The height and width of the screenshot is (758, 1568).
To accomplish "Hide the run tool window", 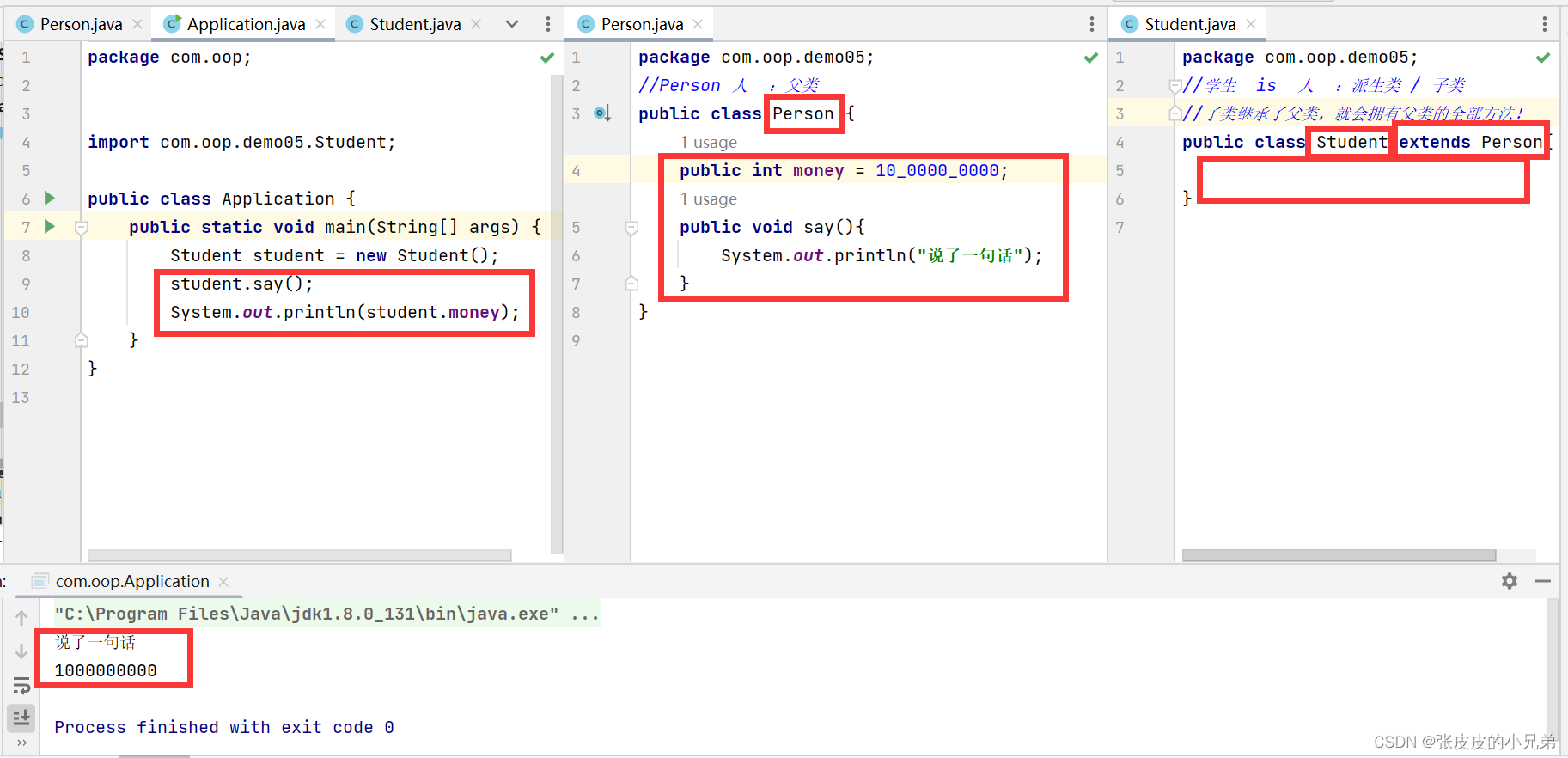I will click(x=1543, y=582).
